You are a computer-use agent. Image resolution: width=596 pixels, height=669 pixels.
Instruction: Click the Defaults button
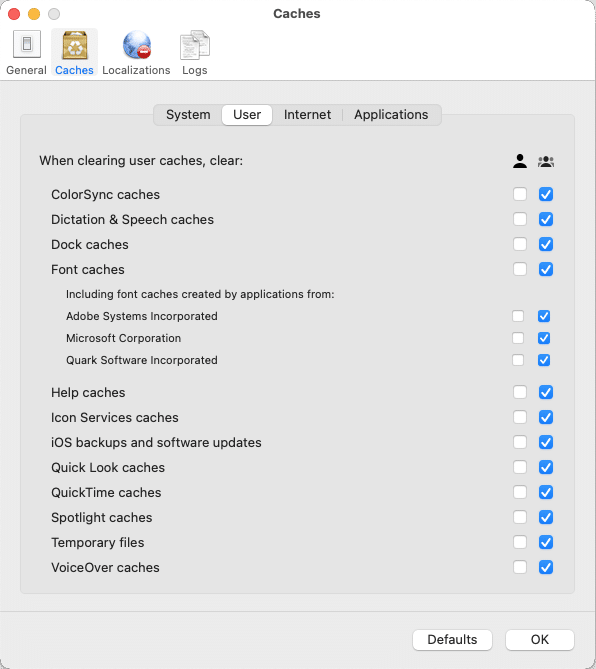point(452,640)
